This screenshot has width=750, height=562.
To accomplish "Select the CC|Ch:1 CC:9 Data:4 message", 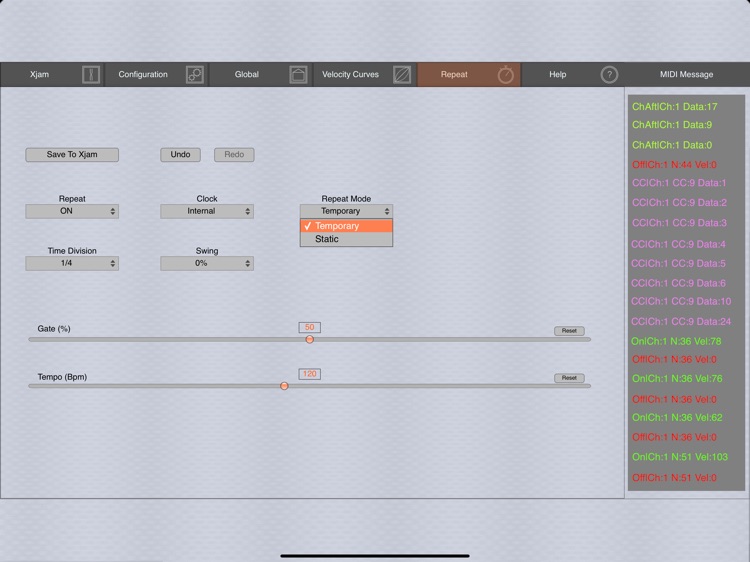I will coord(678,244).
